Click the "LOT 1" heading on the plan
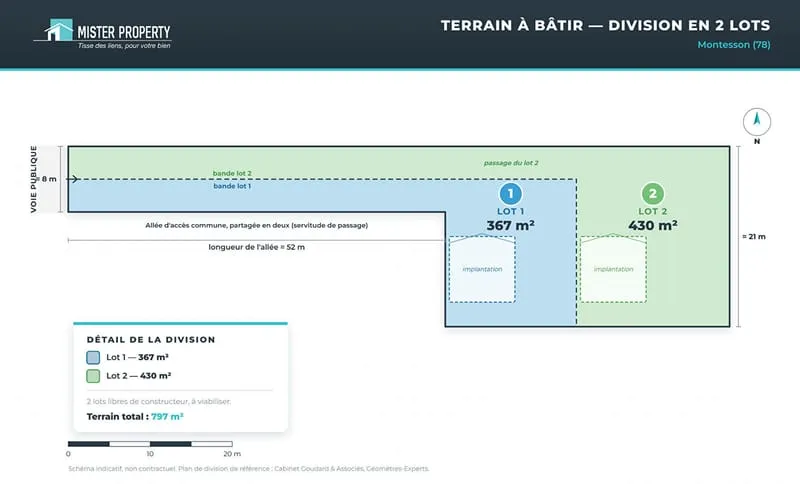 pyautogui.click(x=510, y=211)
